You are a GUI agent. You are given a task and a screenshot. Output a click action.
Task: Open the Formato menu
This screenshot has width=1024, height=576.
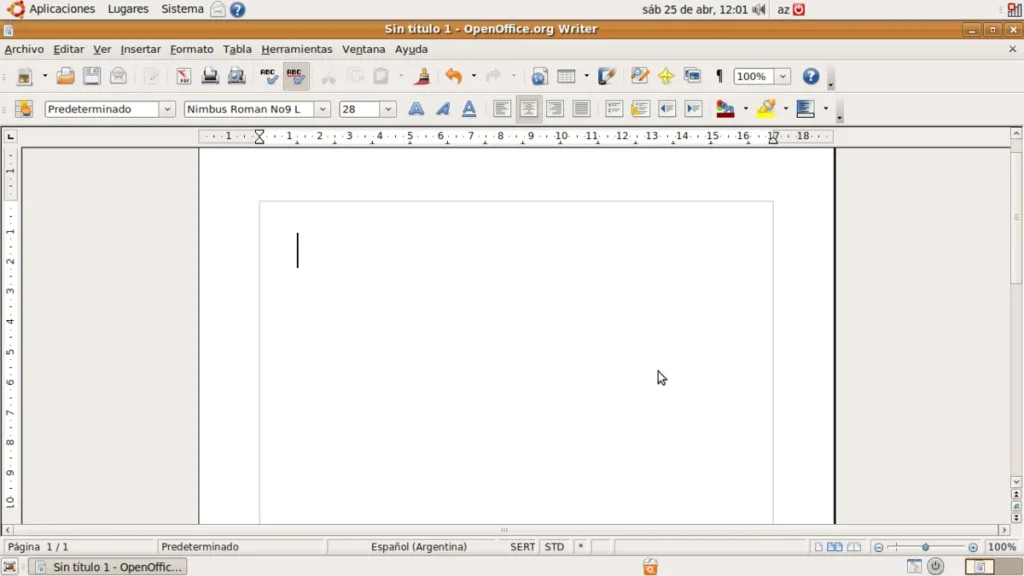192,49
